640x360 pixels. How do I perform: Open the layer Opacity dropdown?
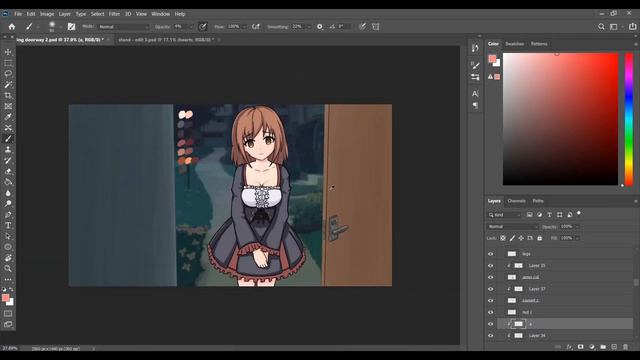click(577, 227)
